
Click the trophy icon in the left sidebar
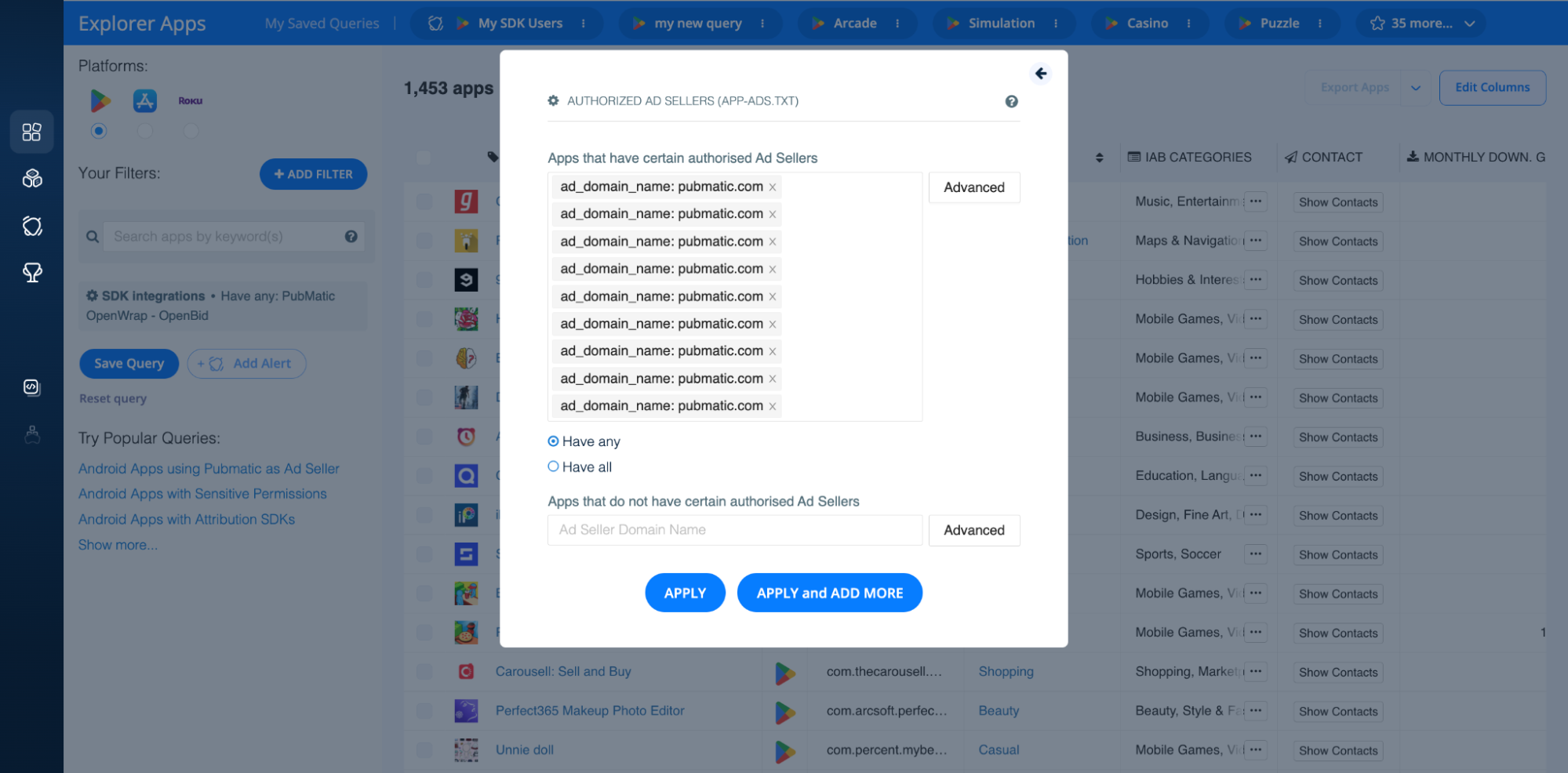pyautogui.click(x=32, y=273)
